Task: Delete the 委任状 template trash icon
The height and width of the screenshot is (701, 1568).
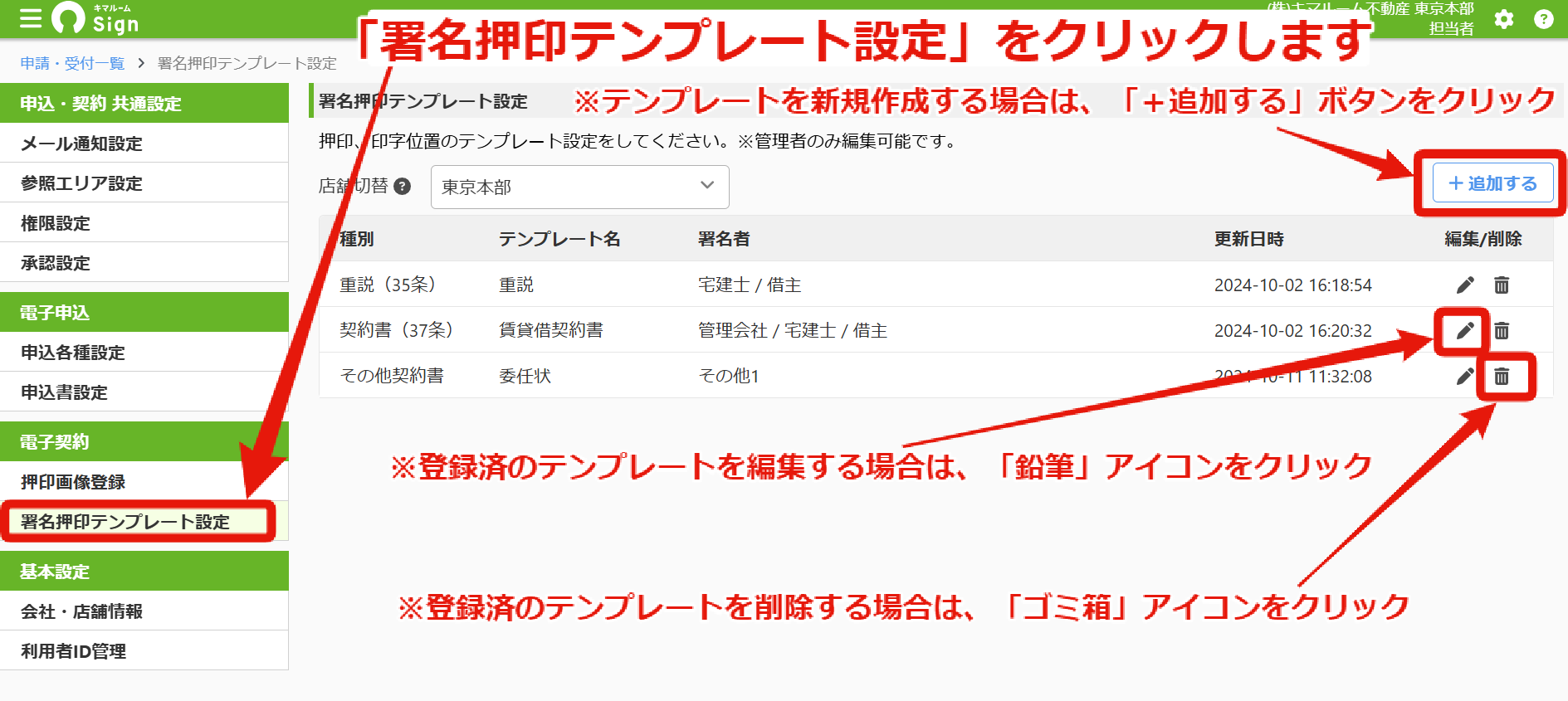Action: 1502,377
